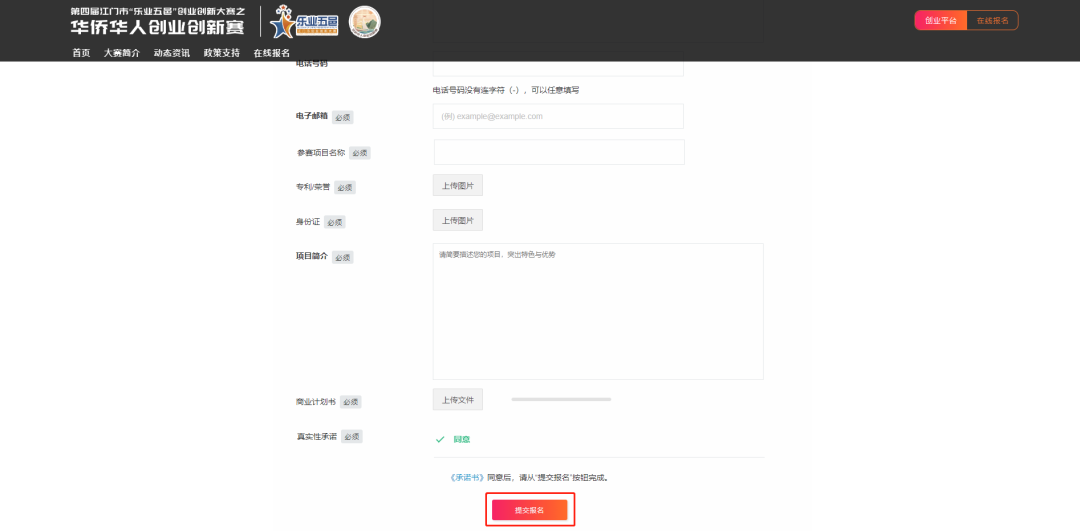Click the file upload progress bar
Screen dimensions: 1080x531
point(561,399)
